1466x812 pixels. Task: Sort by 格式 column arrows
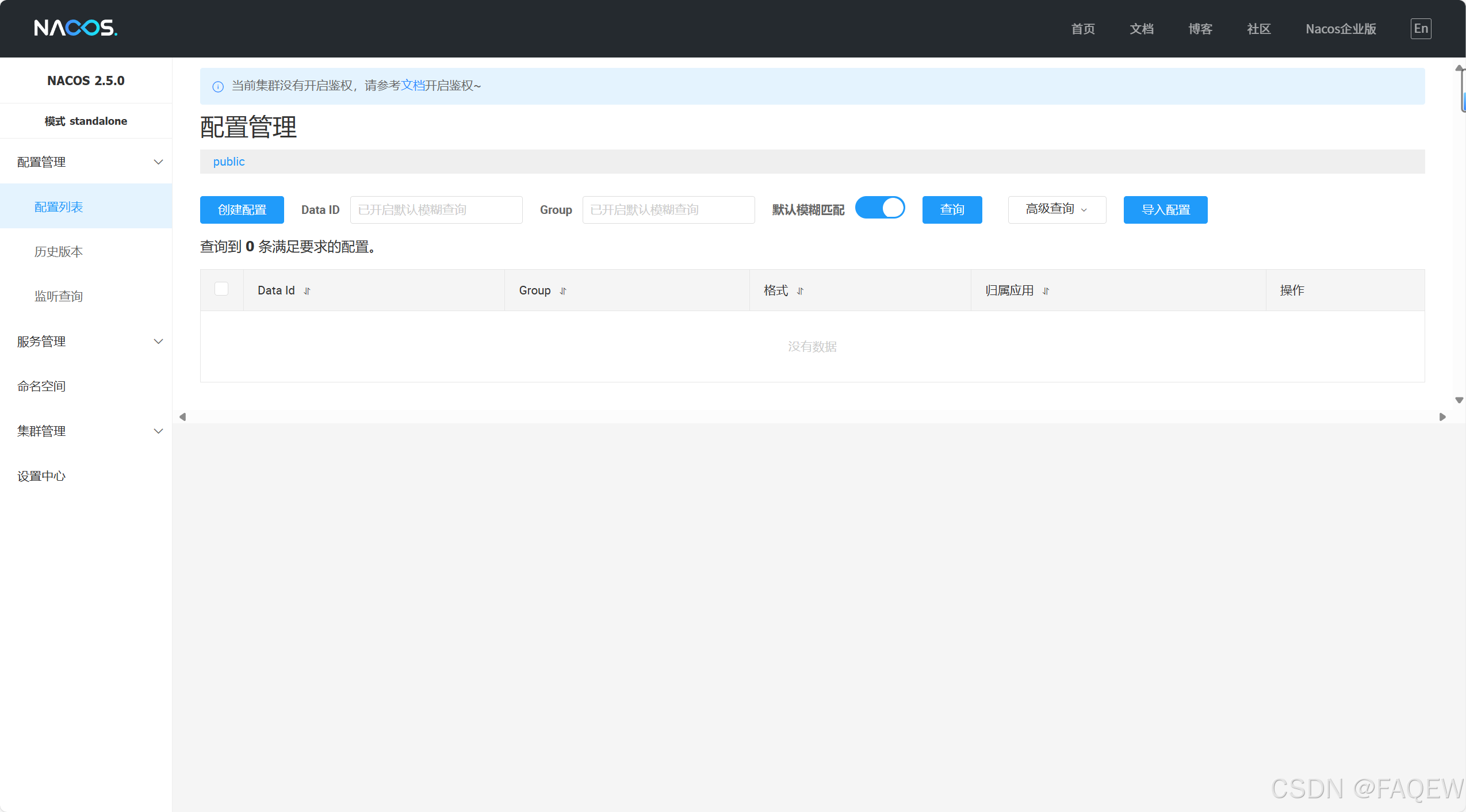[800, 291]
